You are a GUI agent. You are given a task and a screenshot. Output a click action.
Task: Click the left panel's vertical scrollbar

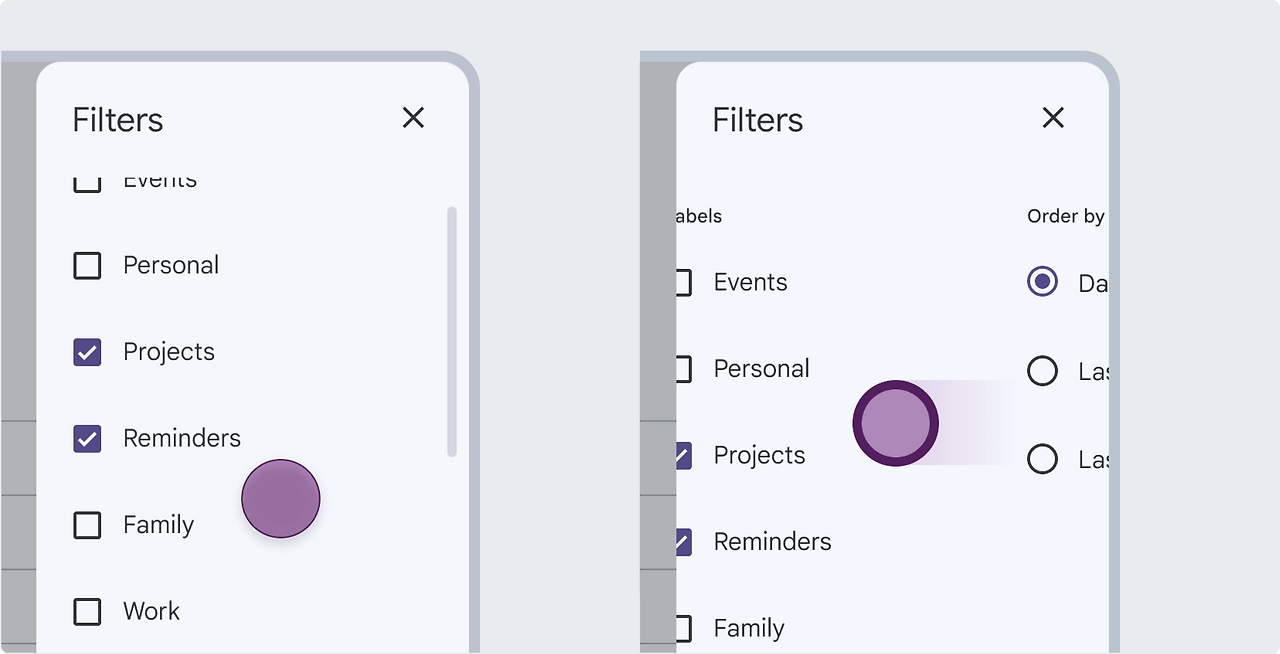(x=452, y=330)
